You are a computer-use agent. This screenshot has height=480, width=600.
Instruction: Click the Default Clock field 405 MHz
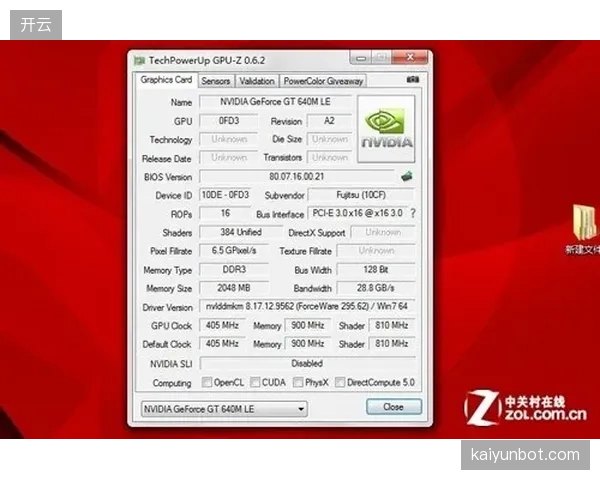(x=222, y=343)
